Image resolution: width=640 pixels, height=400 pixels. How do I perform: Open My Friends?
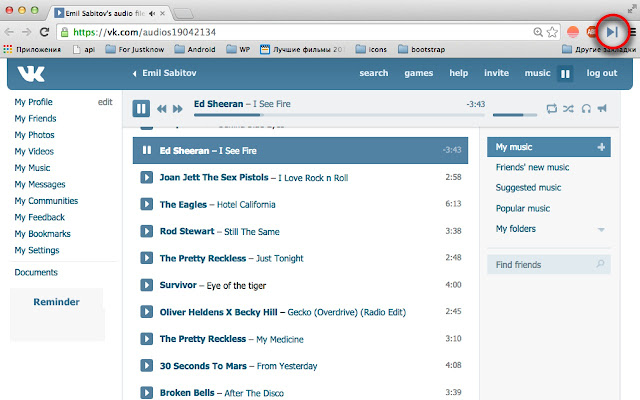36,118
